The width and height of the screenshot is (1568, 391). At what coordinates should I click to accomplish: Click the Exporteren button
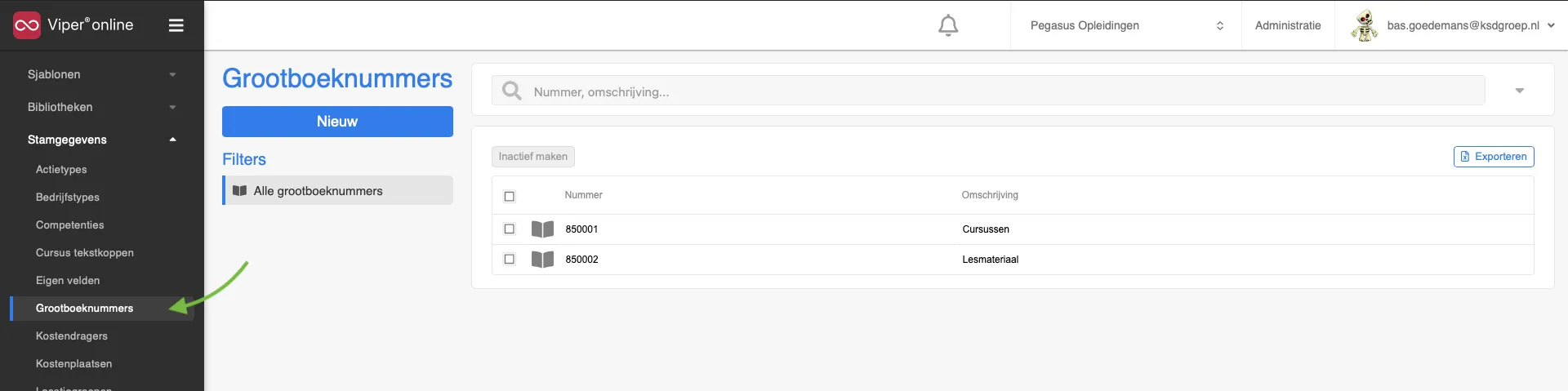[1494, 157]
